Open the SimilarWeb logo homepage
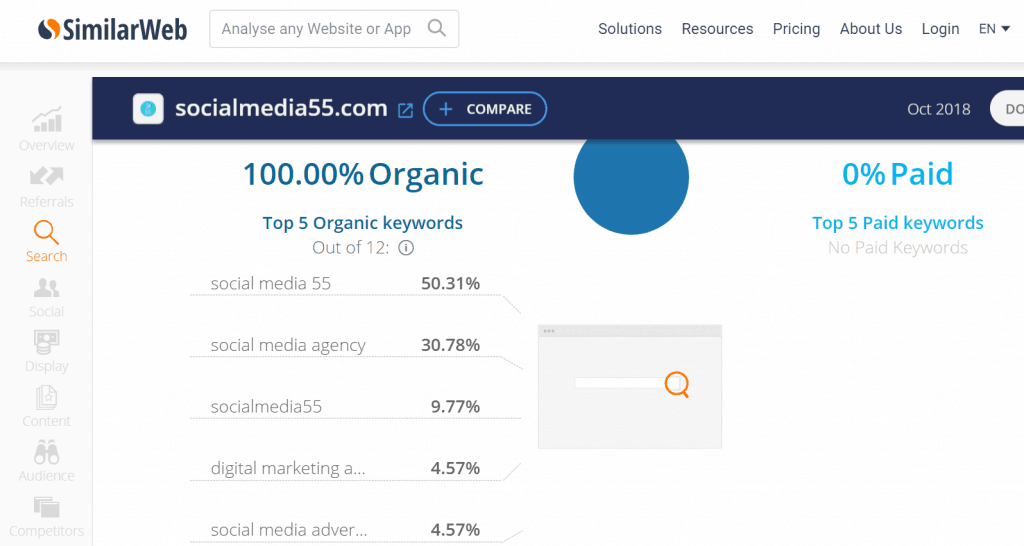The width and height of the screenshot is (1024, 546). tap(112, 29)
